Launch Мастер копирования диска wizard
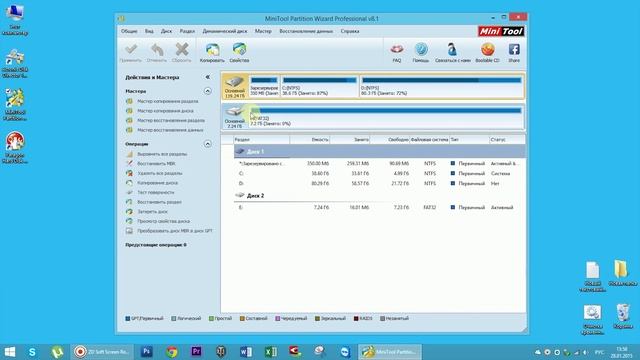This screenshot has height=360, width=640. pyautogui.click(x=165, y=111)
